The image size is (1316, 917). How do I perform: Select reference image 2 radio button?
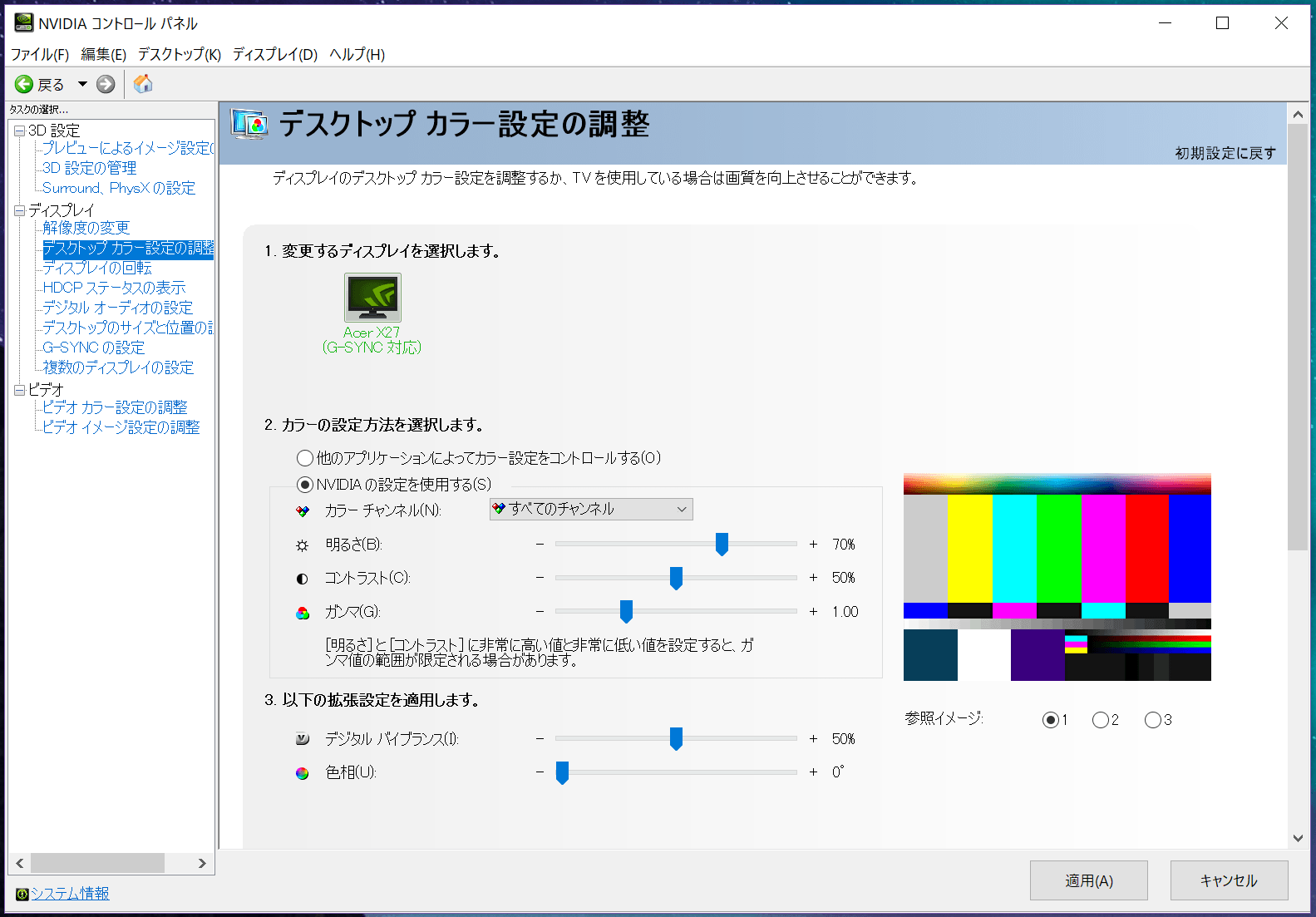[1101, 720]
